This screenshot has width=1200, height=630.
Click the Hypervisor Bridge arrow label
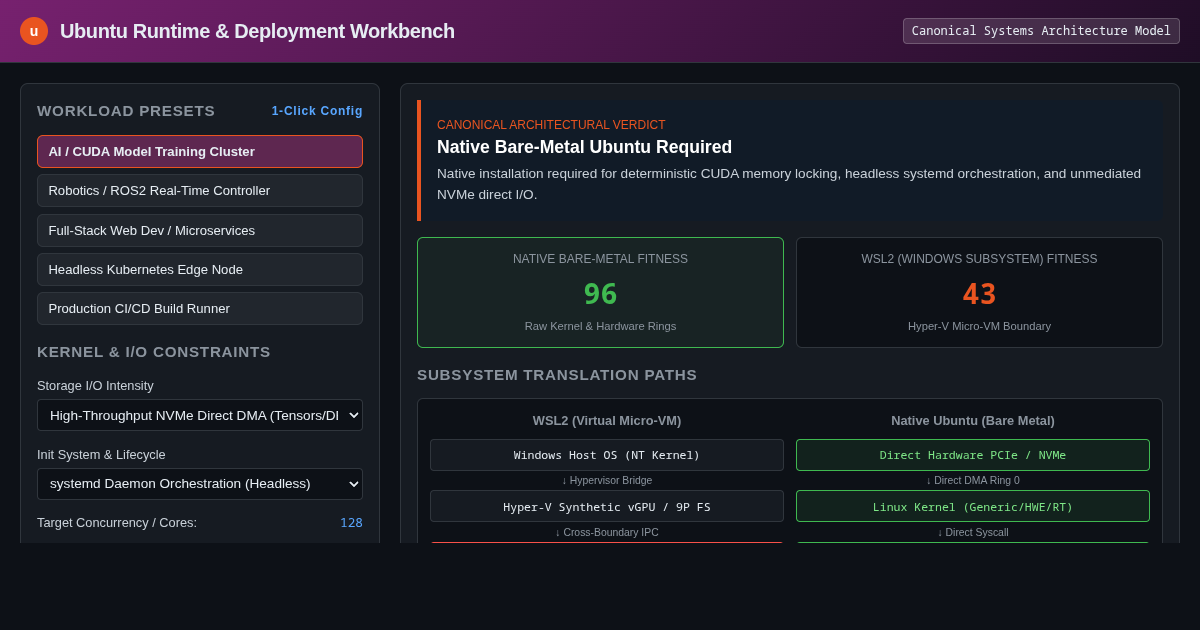607,481
